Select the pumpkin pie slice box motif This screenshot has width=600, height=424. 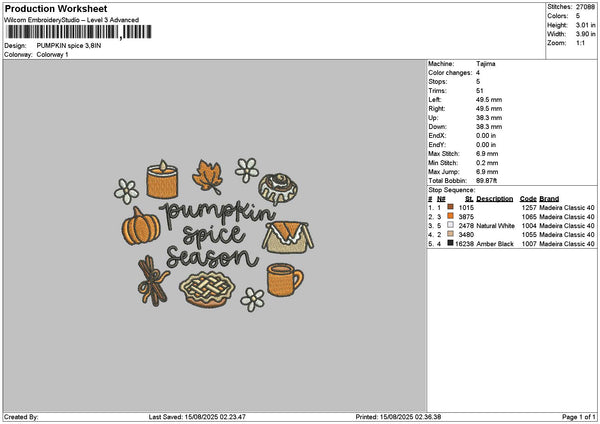(x=288, y=237)
